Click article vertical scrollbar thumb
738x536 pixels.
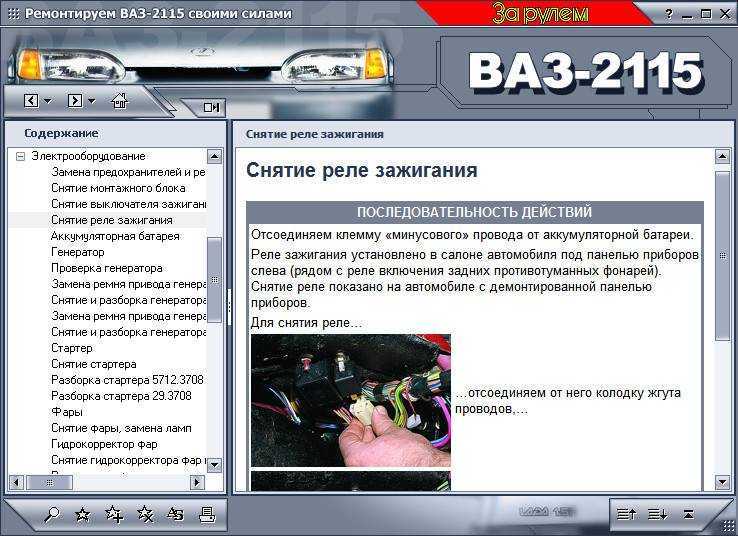pyautogui.click(x=722, y=256)
